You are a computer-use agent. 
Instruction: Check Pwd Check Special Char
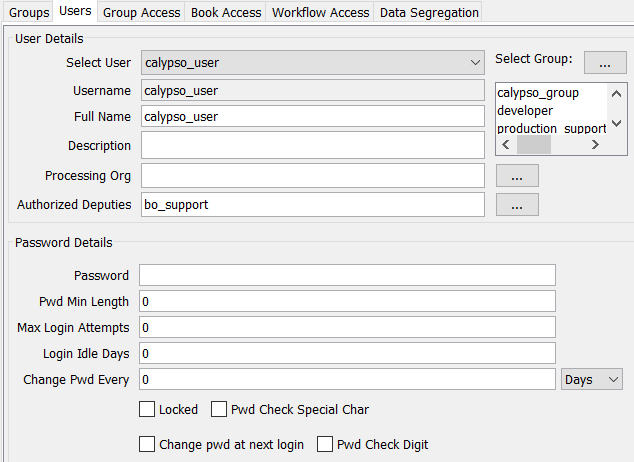pos(219,409)
